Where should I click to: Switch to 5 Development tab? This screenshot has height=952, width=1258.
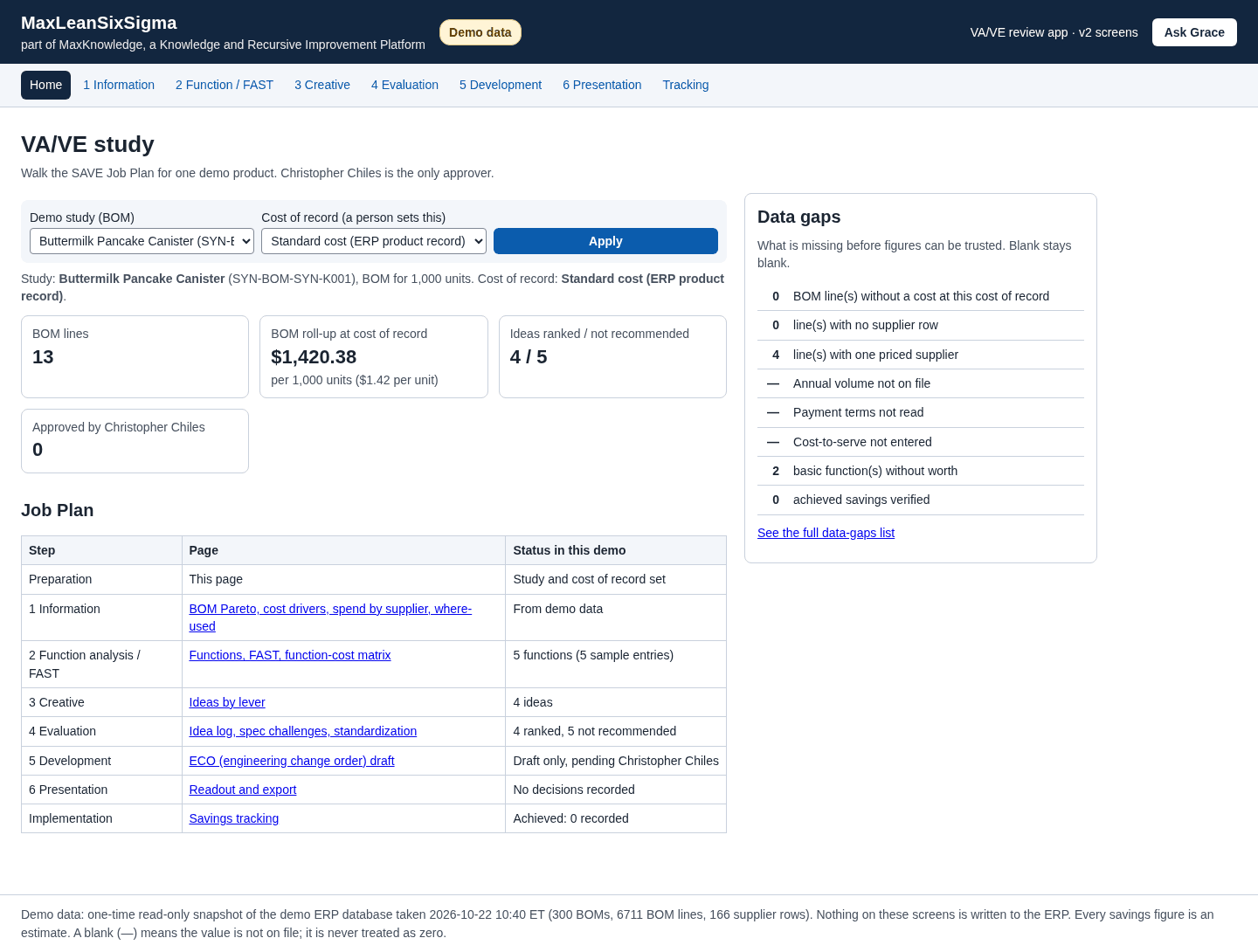coord(501,85)
